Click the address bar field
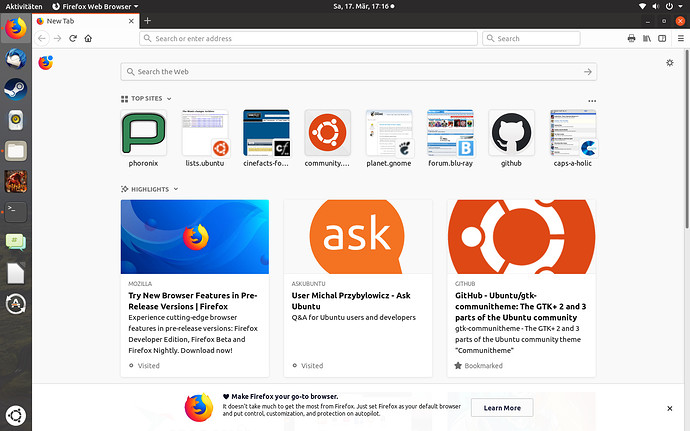 [308, 38]
